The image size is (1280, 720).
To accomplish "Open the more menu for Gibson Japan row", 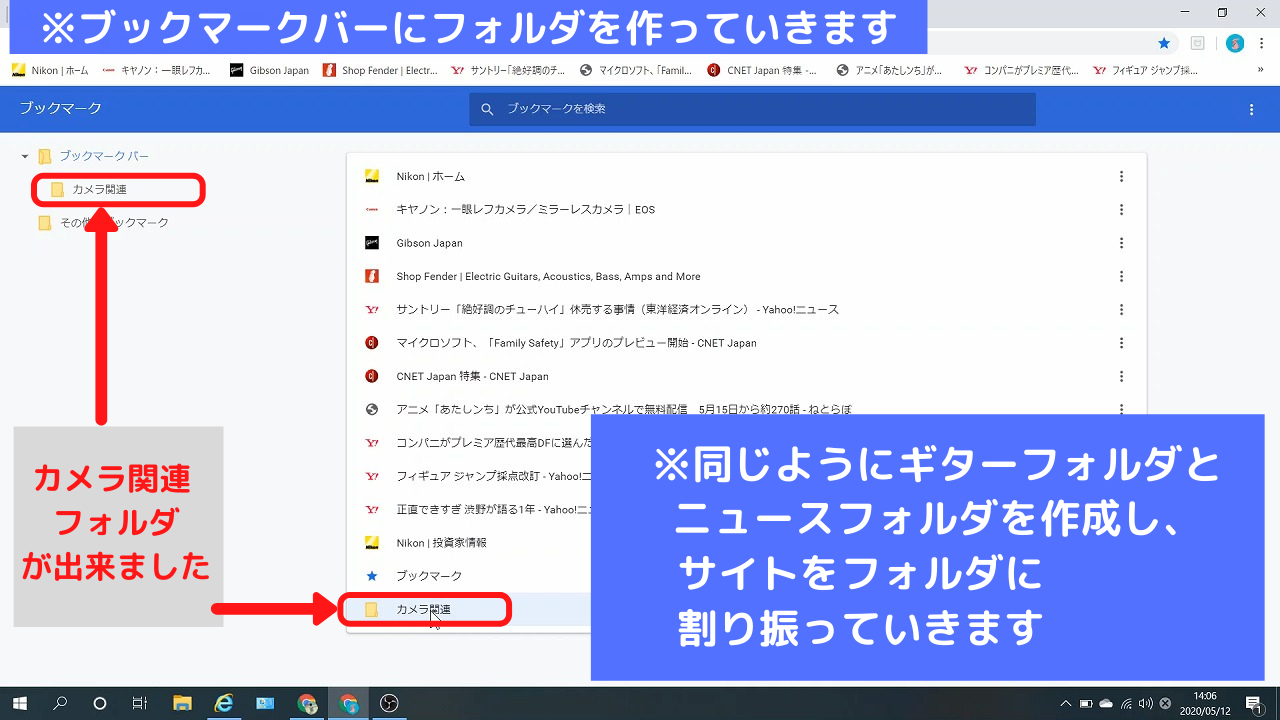I will (1121, 243).
